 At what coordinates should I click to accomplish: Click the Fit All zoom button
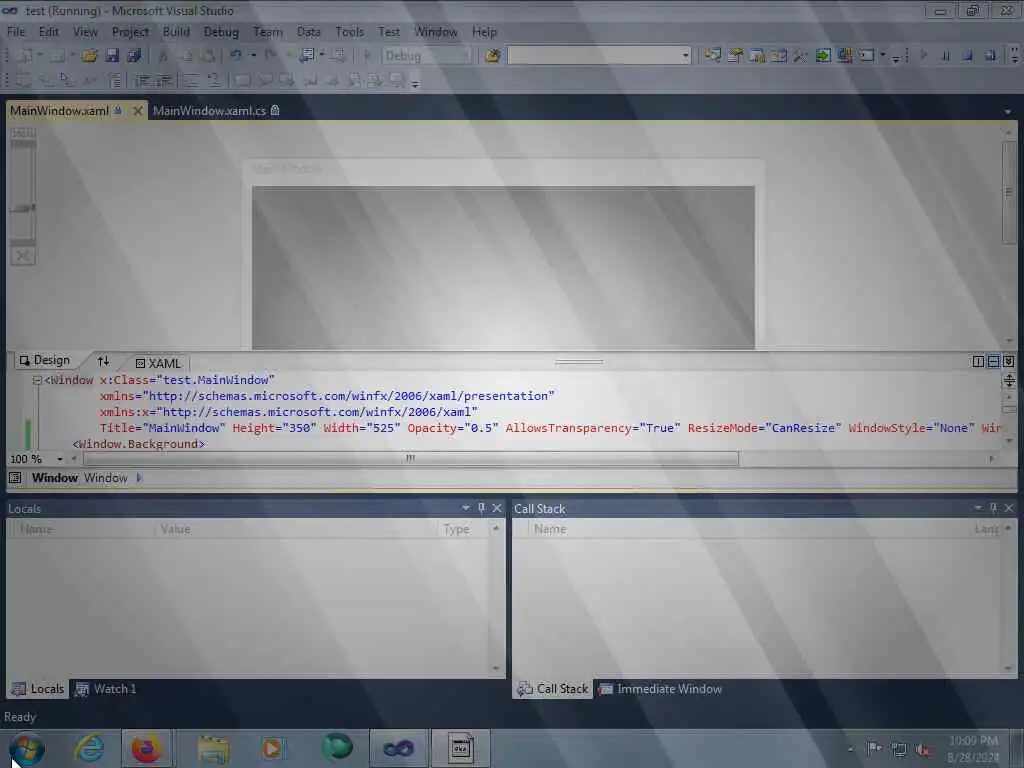[x=23, y=256]
